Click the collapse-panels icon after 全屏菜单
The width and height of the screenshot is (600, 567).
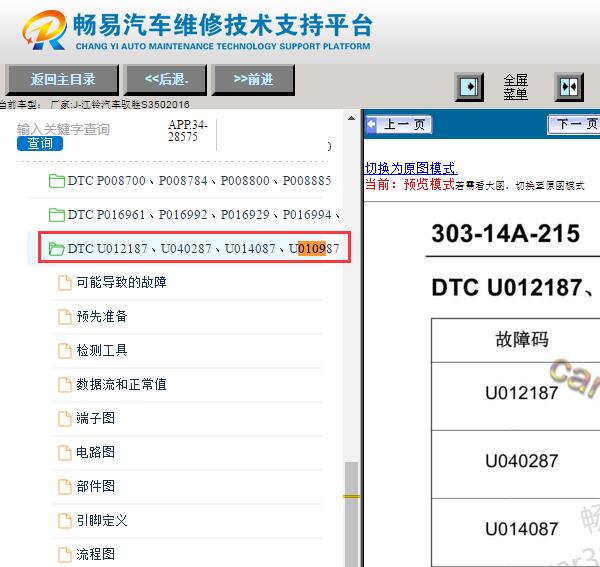tap(569, 87)
